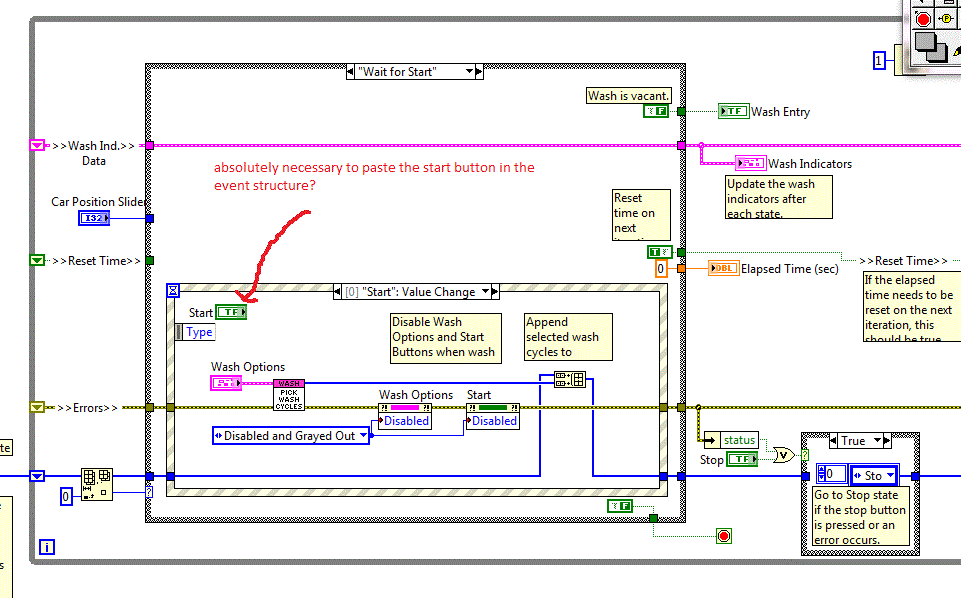Go to next case of True structure
Viewport: 961px width, 598px height.
887,441
